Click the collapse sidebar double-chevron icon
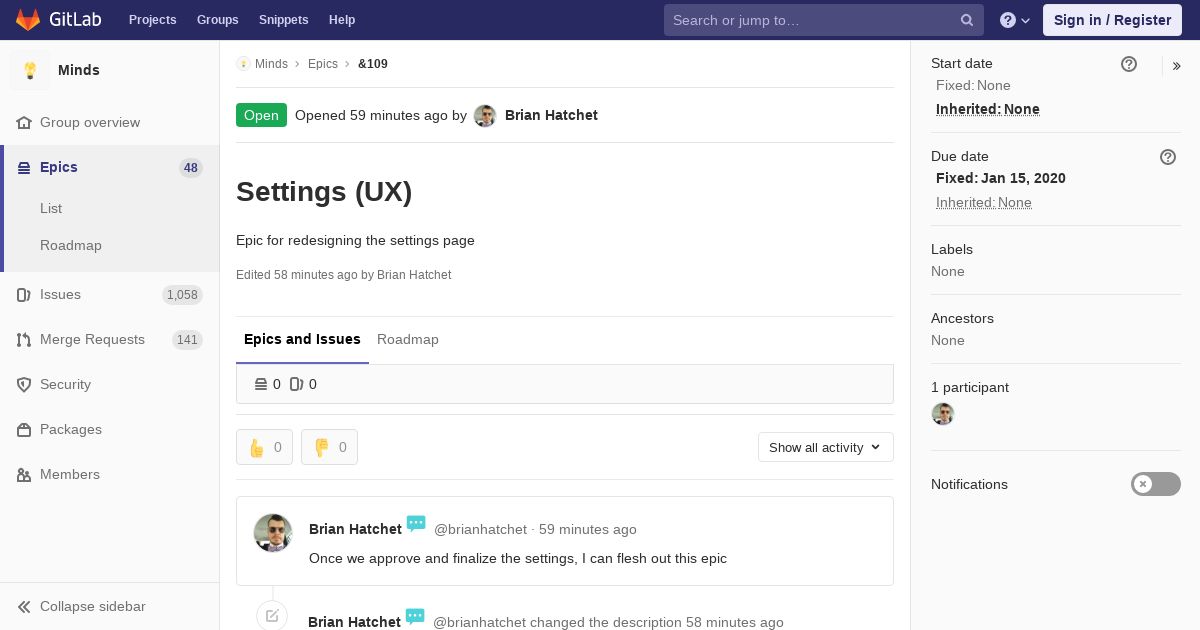This screenshot has width=1200, height=630. coord(24,606)
